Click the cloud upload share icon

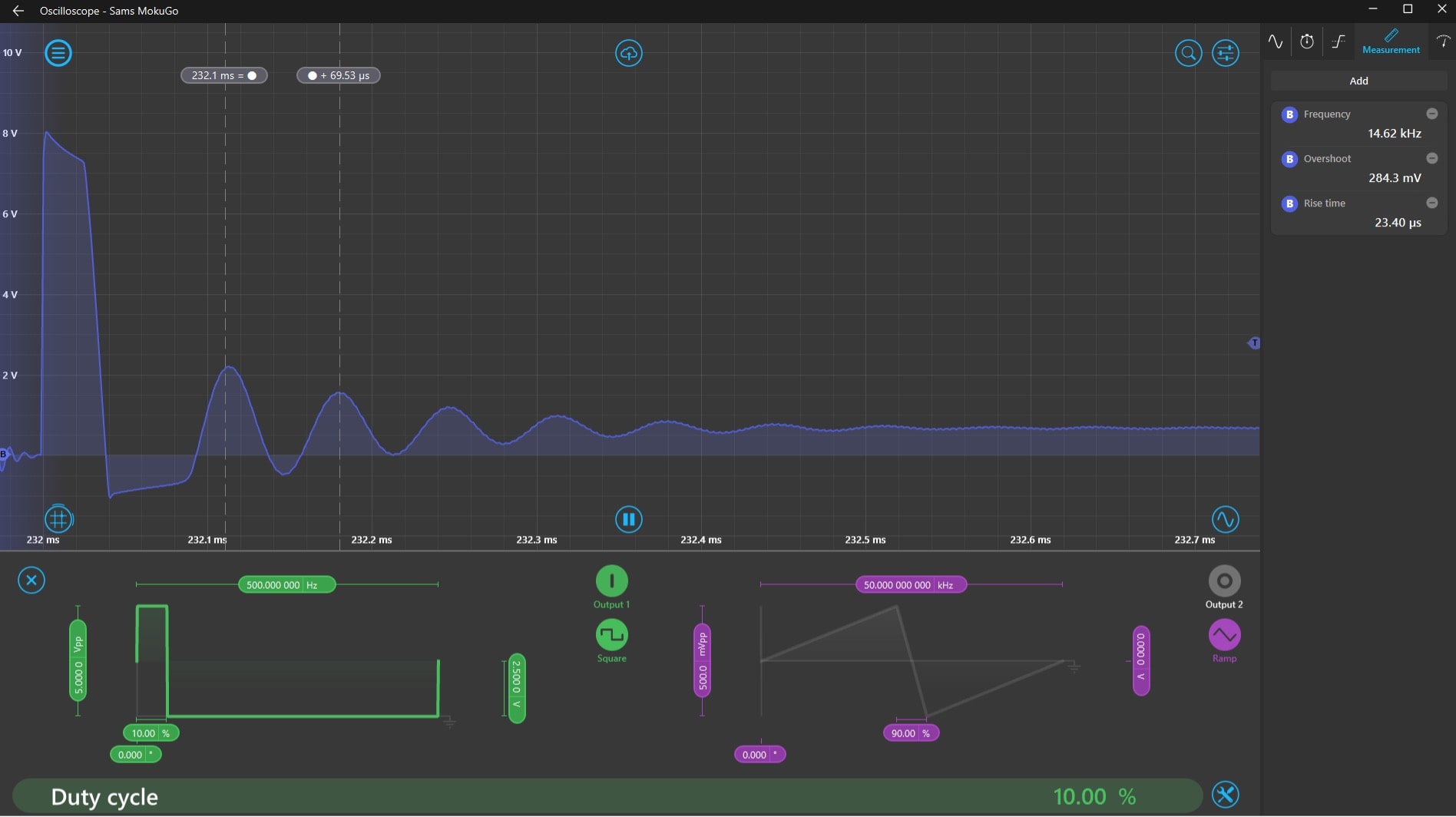[x=628, y=53]
